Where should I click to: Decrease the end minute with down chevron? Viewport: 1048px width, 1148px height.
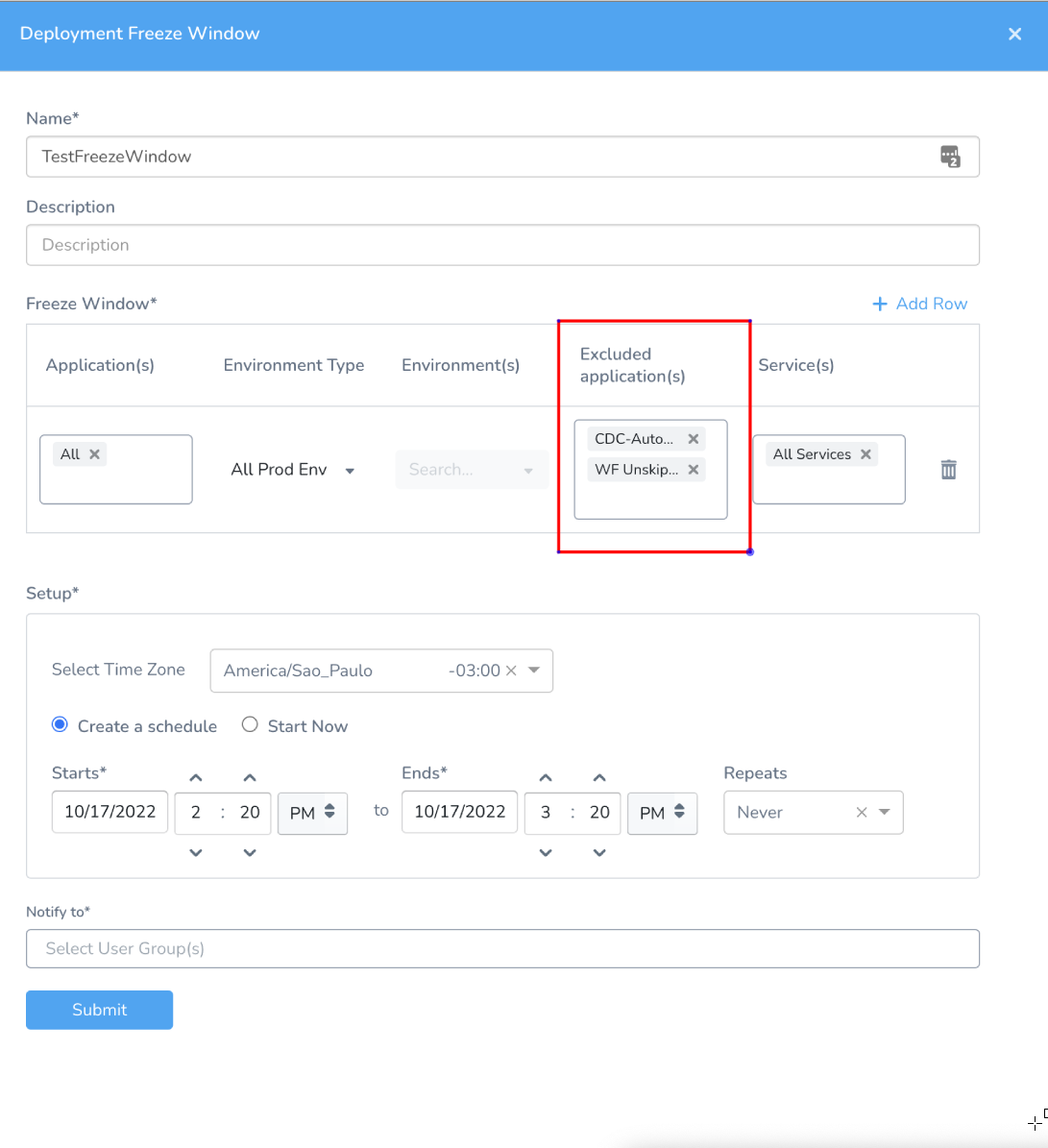599,852
